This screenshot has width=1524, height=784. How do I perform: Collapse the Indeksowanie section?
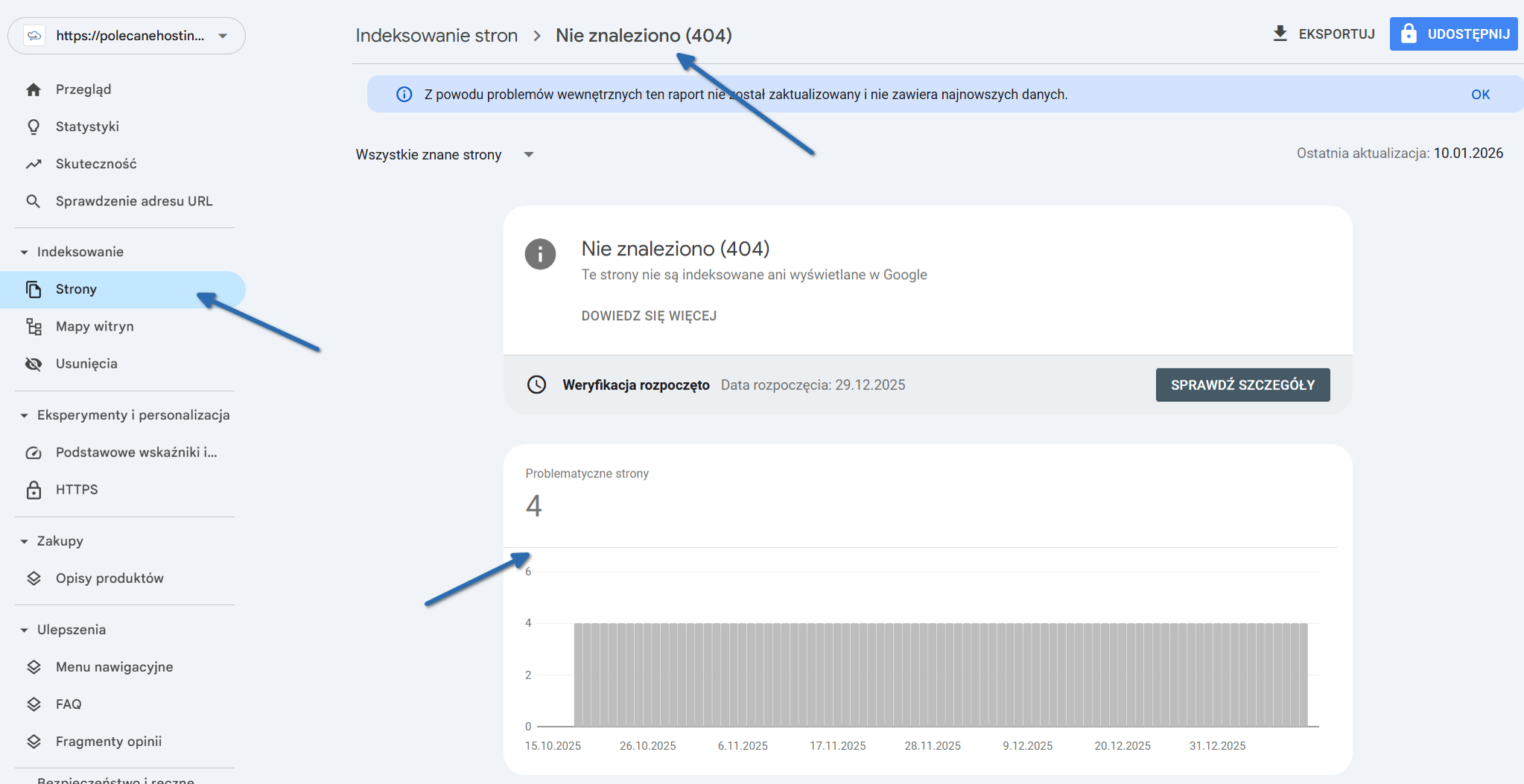pos(25,252)
